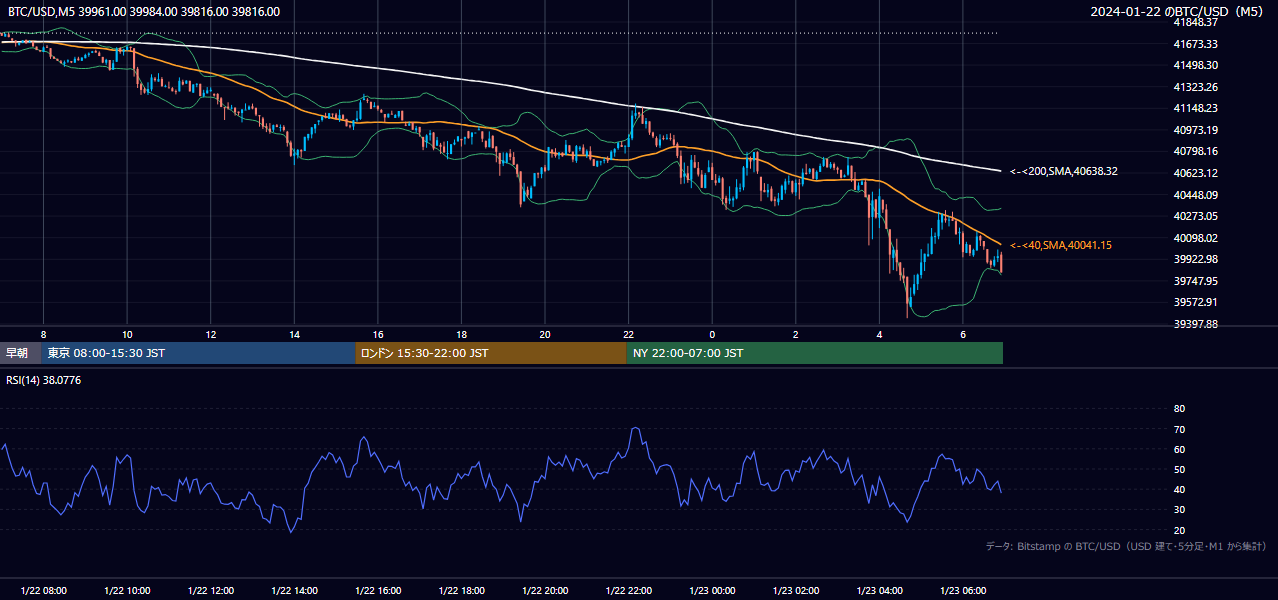Click the bottom time label 1/22 20:00

[x=544, y=591]
